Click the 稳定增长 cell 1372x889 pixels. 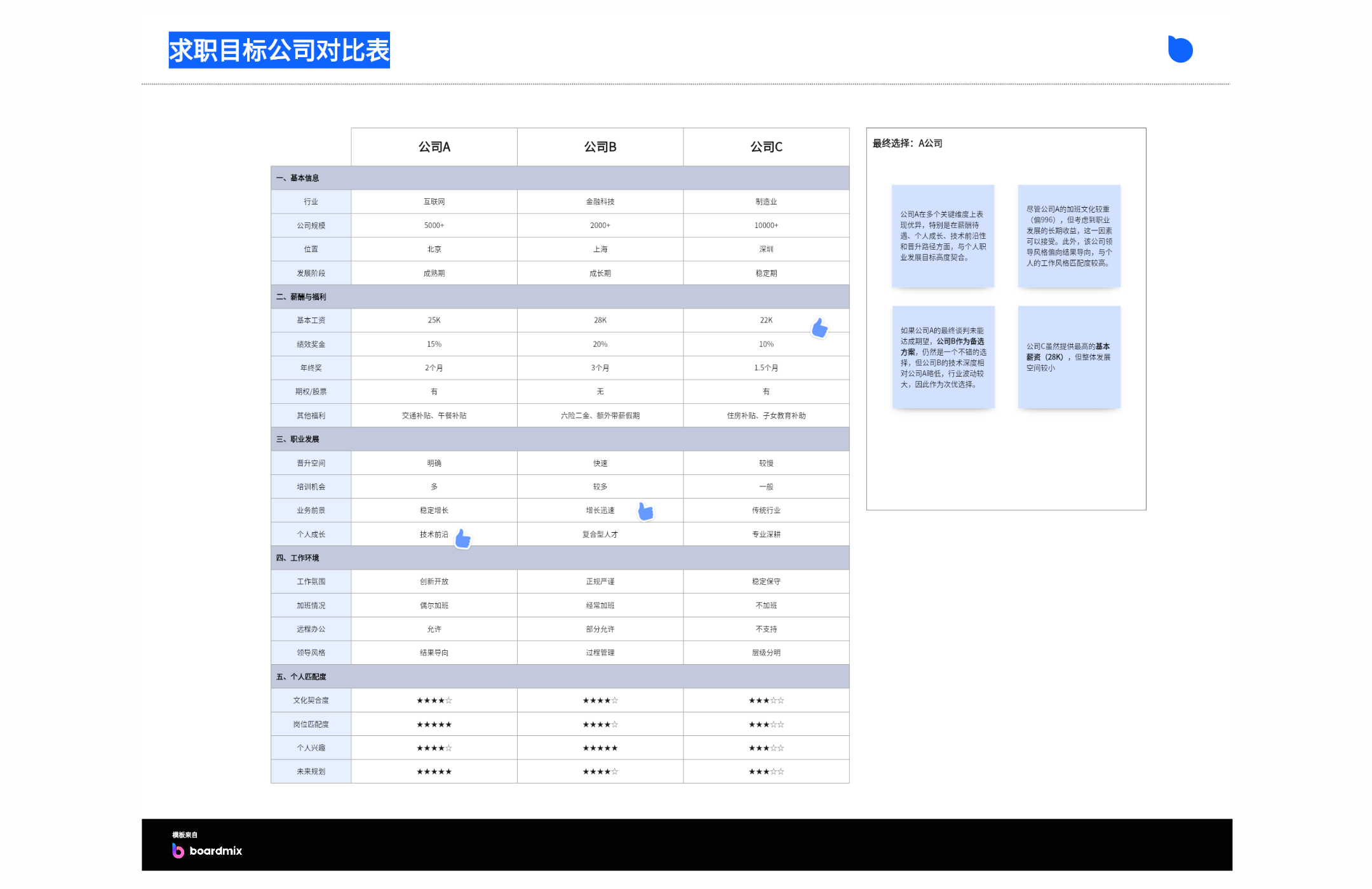[x=434, y=510]
